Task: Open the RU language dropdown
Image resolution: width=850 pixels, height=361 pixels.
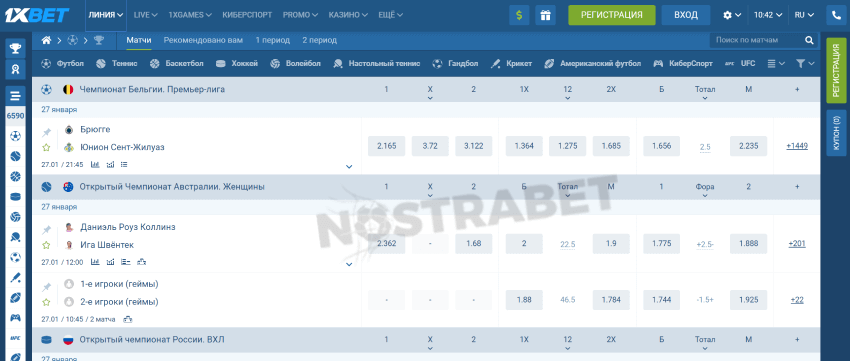Action: 803,15
